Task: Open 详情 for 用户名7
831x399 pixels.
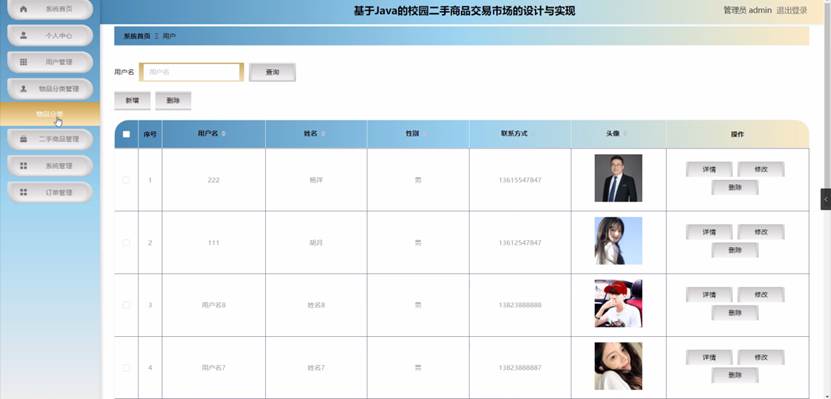Action: coord(709,358)
